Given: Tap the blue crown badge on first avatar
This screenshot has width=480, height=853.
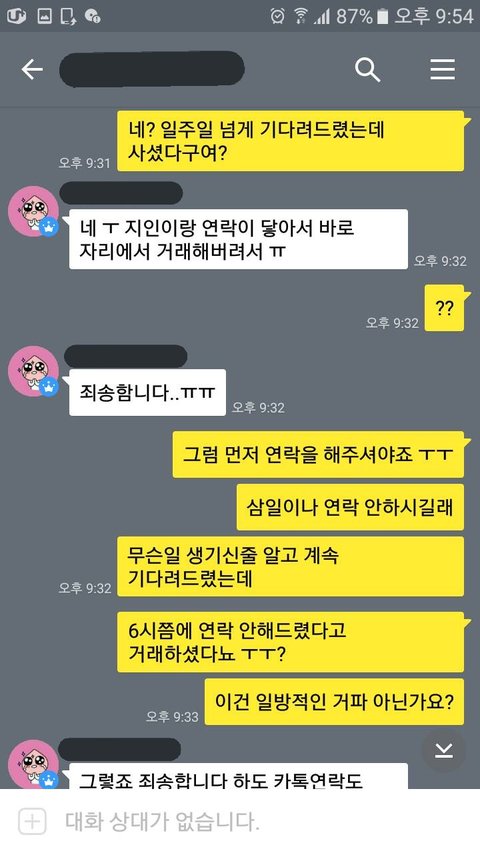Looking at the screenshot, I should [49, 226].
